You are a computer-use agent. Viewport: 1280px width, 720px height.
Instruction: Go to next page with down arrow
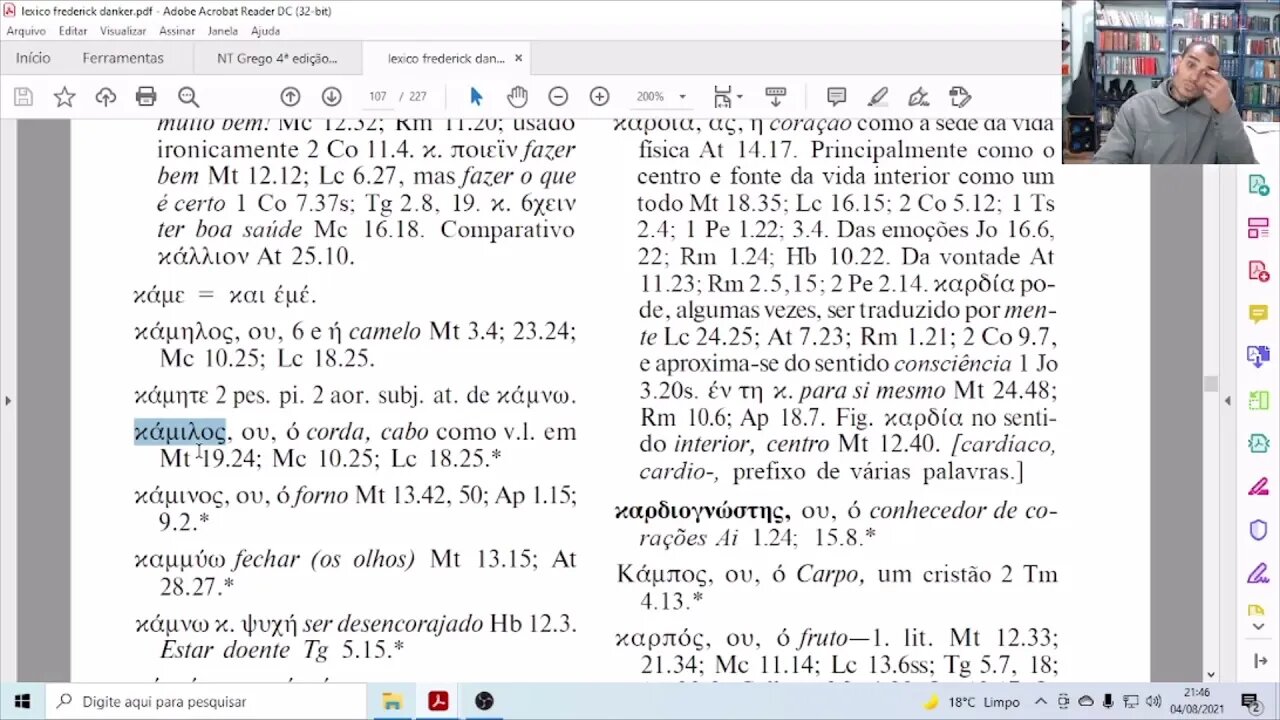(x=331, y=97)
